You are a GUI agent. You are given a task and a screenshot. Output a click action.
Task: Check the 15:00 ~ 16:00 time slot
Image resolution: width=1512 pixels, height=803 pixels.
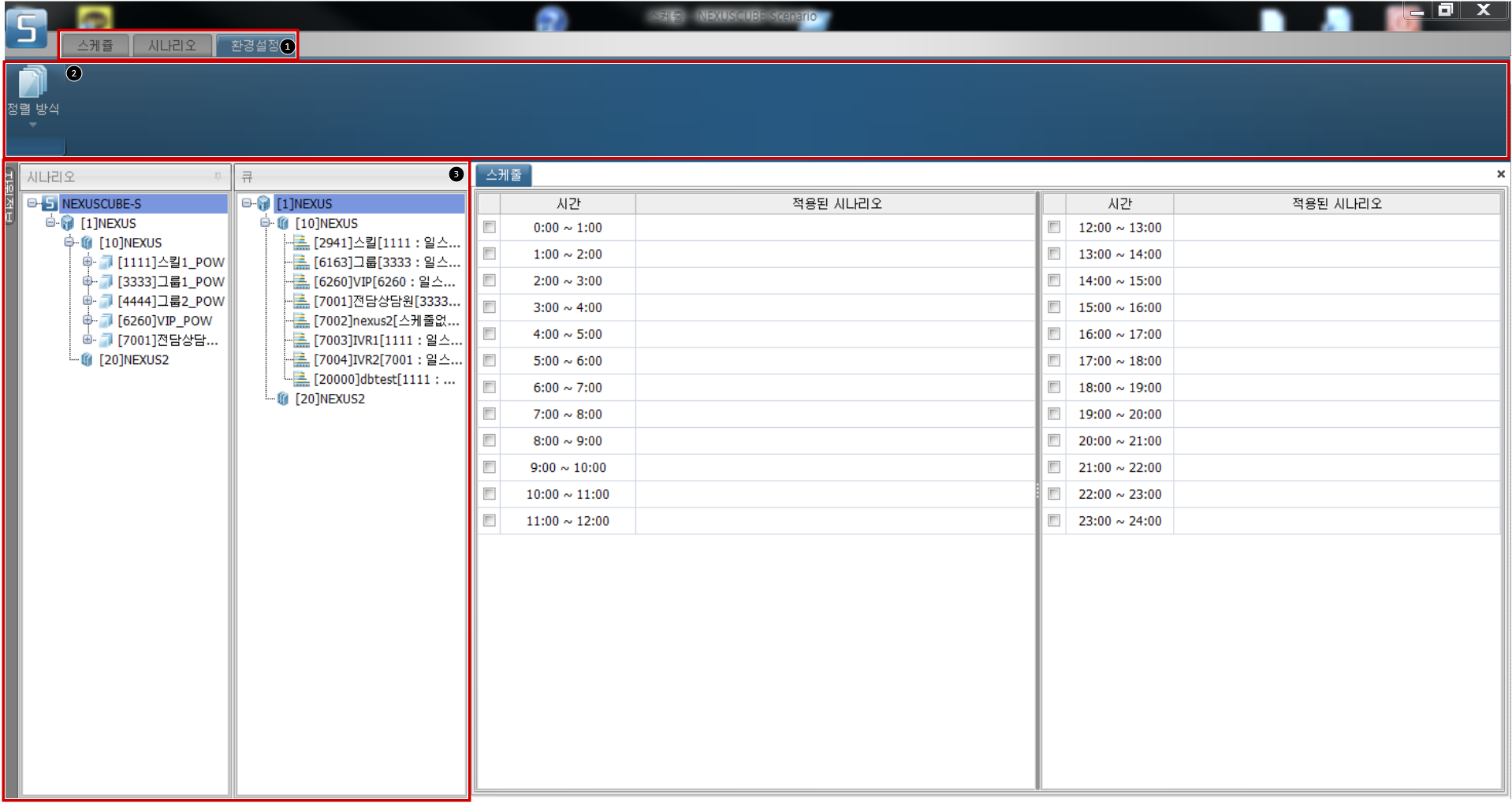click(1054, 307)
